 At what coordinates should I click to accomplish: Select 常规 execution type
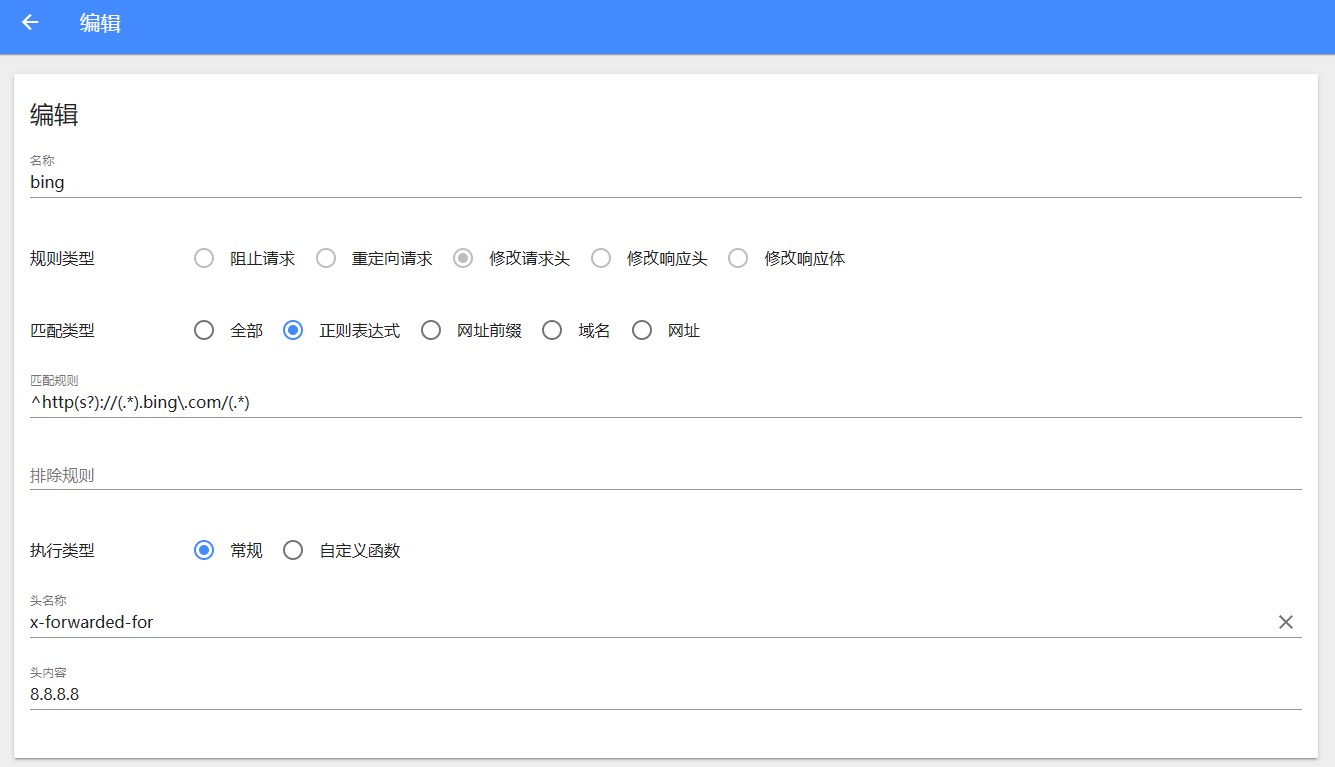point(204,550)
